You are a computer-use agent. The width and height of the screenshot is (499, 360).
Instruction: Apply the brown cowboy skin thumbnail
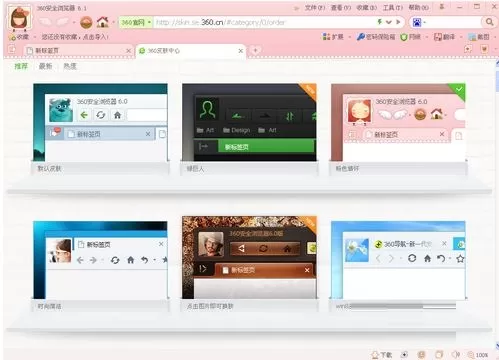click(249, 257)
